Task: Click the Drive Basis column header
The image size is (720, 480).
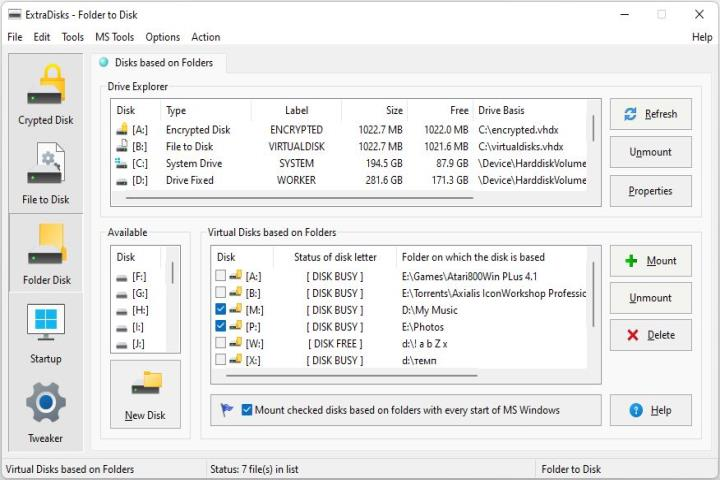Action: coord(530,110)
